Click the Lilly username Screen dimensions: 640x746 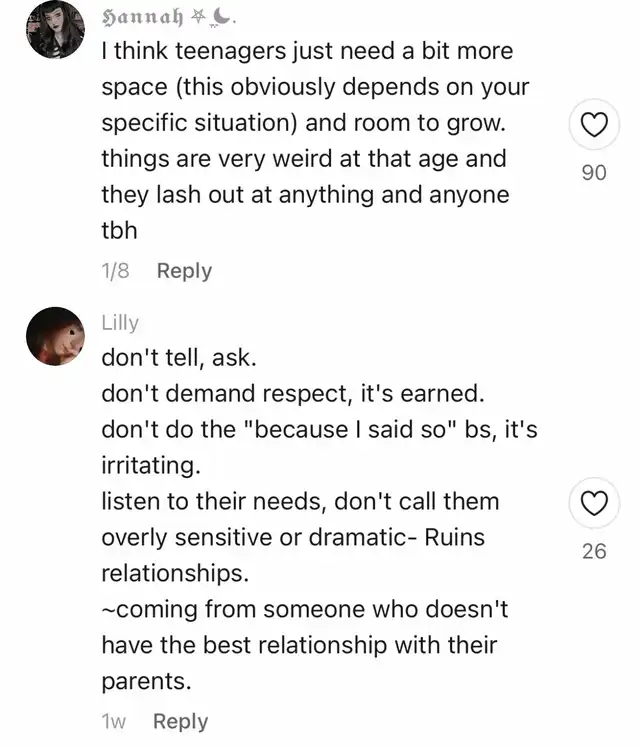click(x=120, y=322)
